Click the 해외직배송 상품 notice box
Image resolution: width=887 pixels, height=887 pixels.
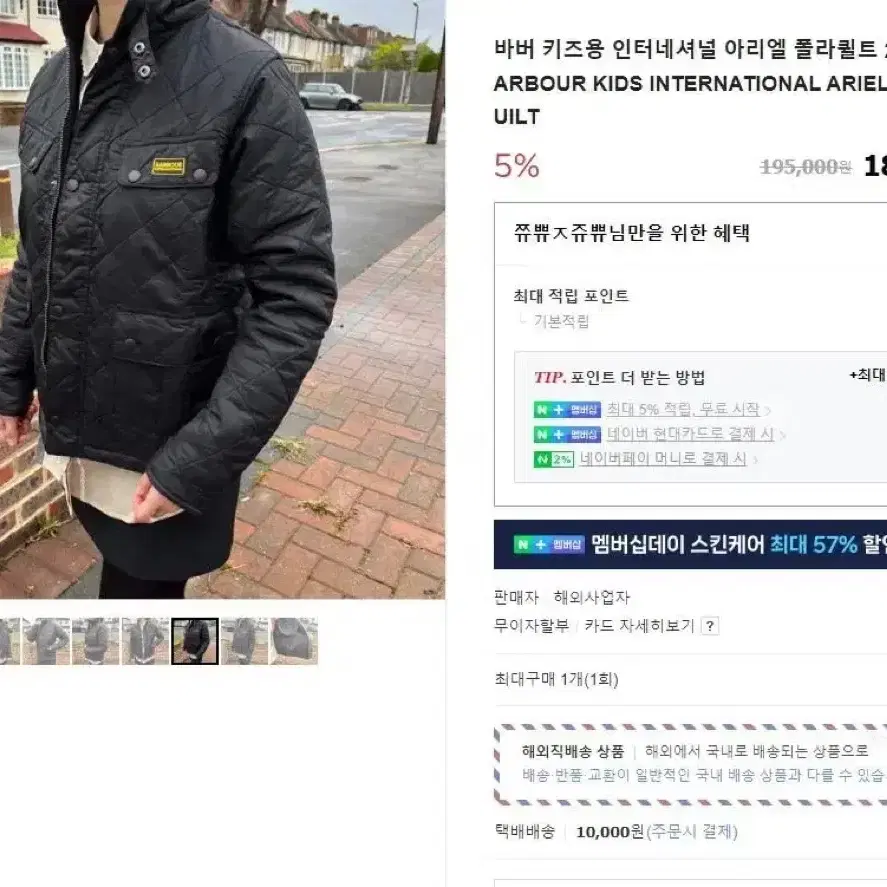click(x=690, y=764)
